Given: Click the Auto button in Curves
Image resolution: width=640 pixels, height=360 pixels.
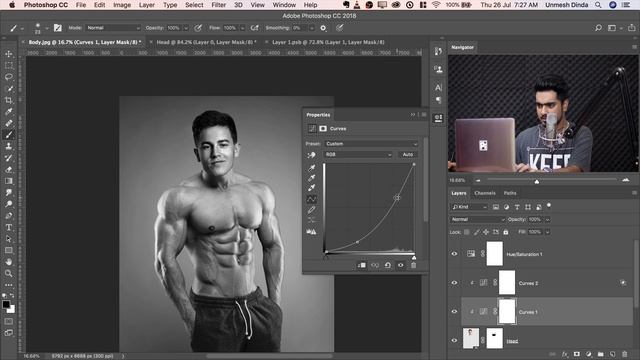Looking at the screenshot, I should tap(408, 155).
